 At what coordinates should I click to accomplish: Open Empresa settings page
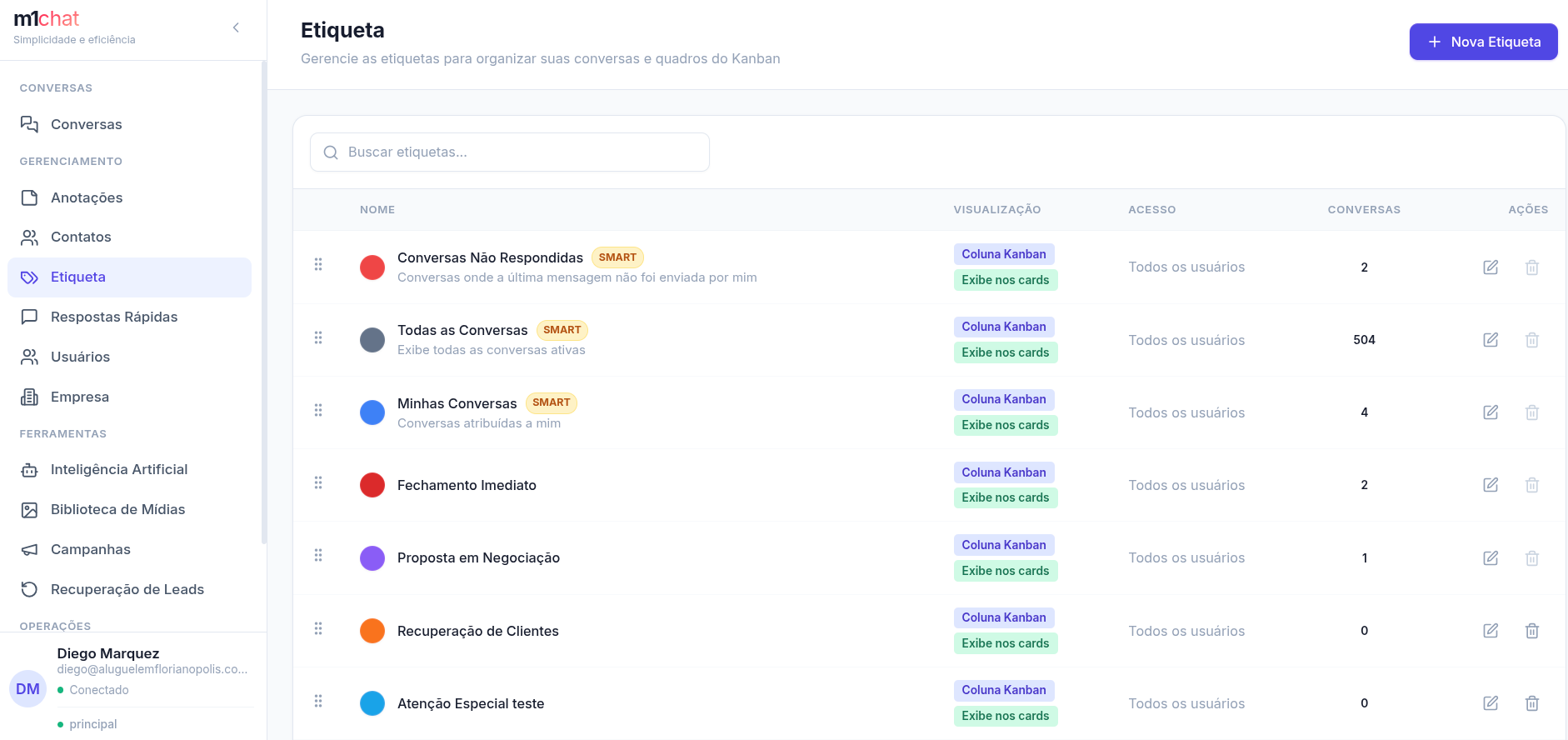pyautogui.click(x=129, y=397)
